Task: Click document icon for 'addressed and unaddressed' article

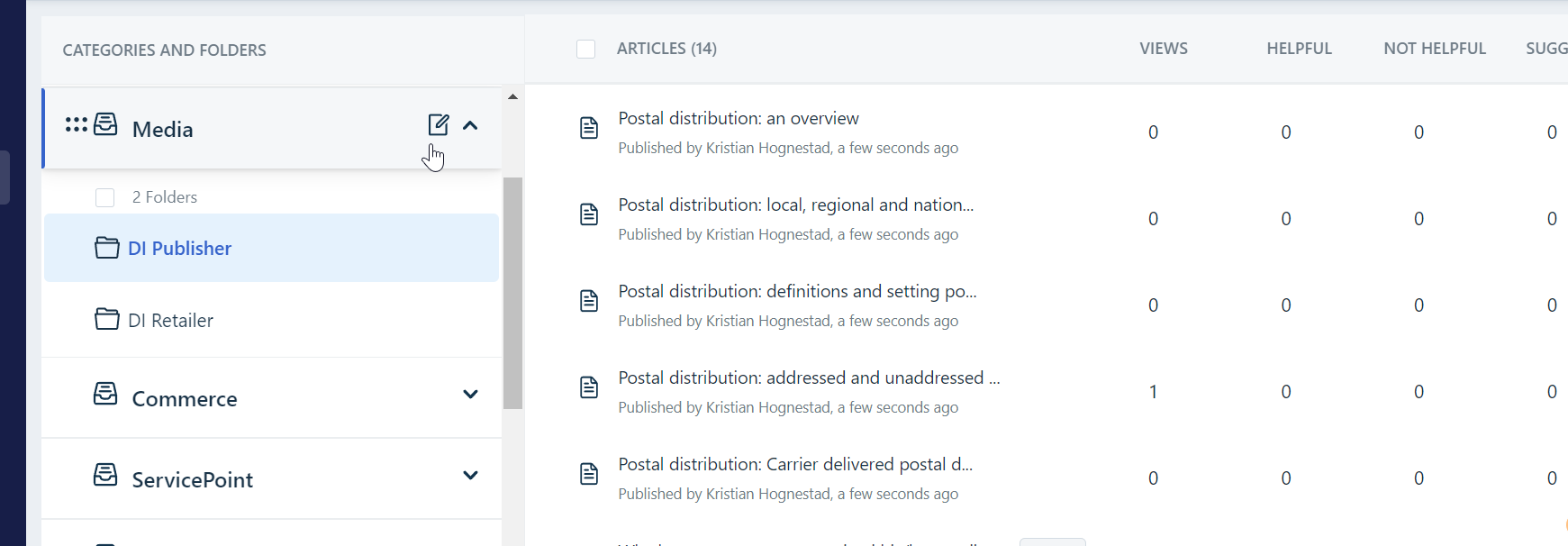Action: click(x=589, y=387)
